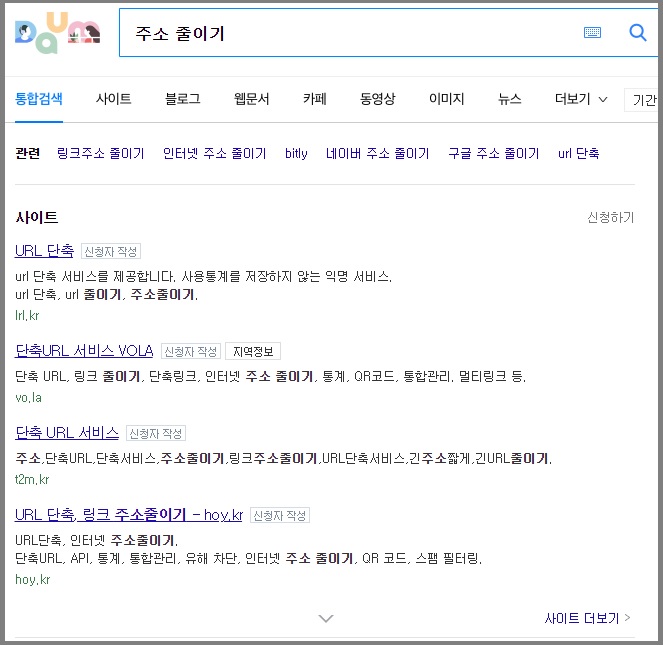Open the 웹문서 tab
The image size is (663, 645).
point(252,99)
